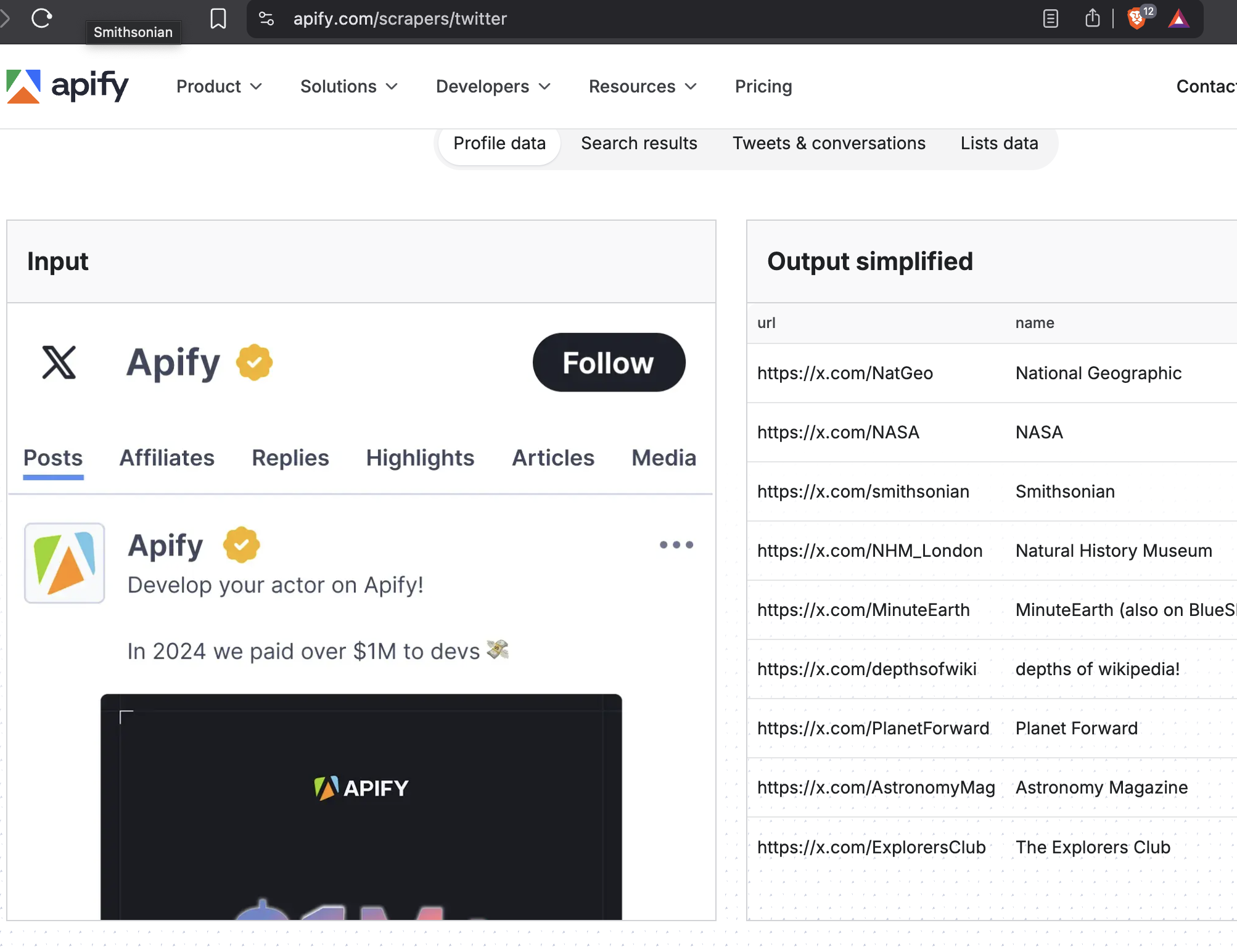Open the reader mode icon
The height and width of the screenshot is (952, 1237).
pyautogui.click(x=1050, y=18)
